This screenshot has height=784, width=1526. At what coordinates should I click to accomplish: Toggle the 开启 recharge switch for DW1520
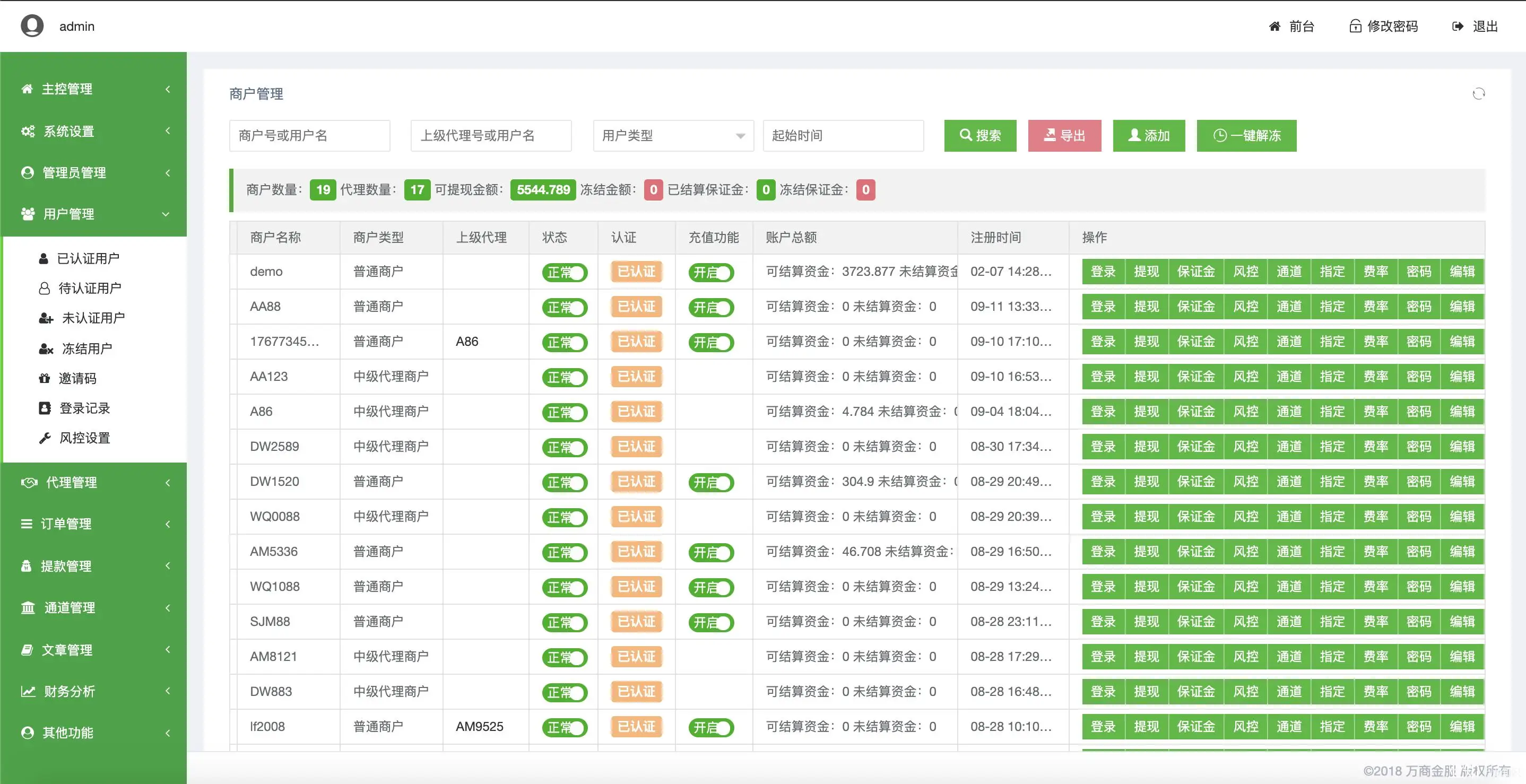coord(711,482)
